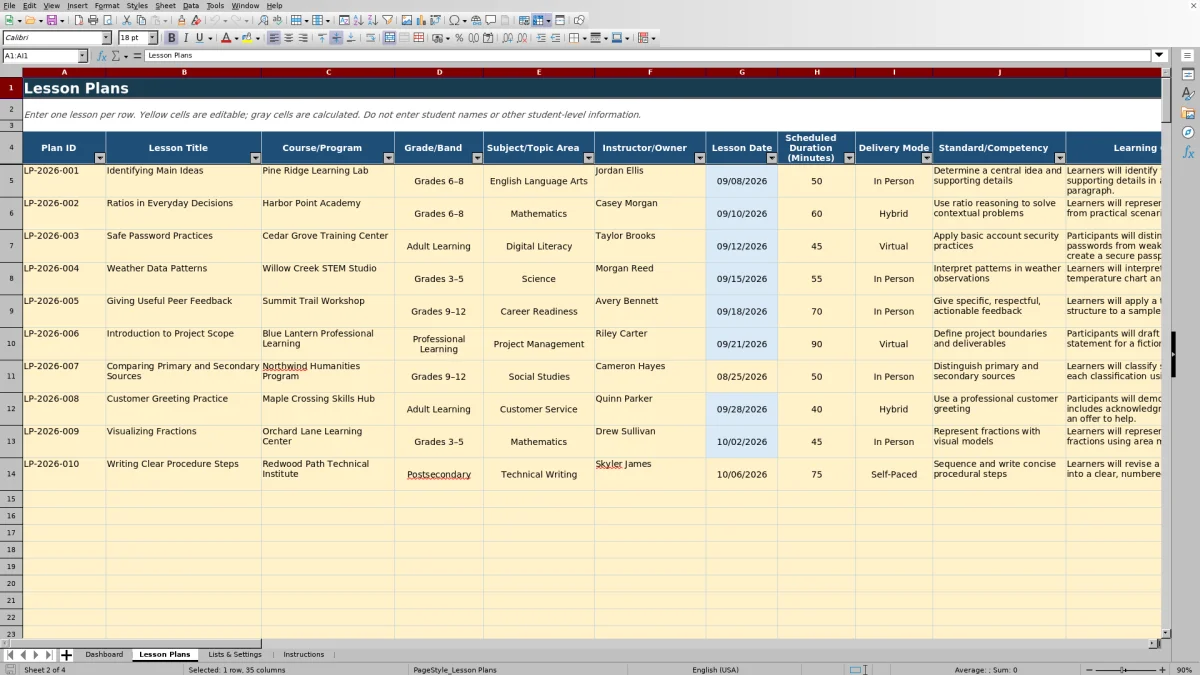The height and width of the screenshot is (675, 1200).
Task: Toggle Italic formatting
Action: 185,38
